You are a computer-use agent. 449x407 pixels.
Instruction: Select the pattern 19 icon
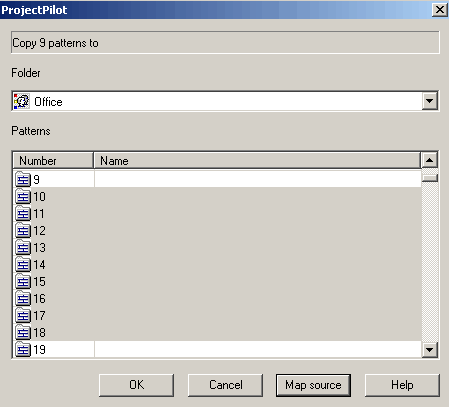tap(23, 349)
